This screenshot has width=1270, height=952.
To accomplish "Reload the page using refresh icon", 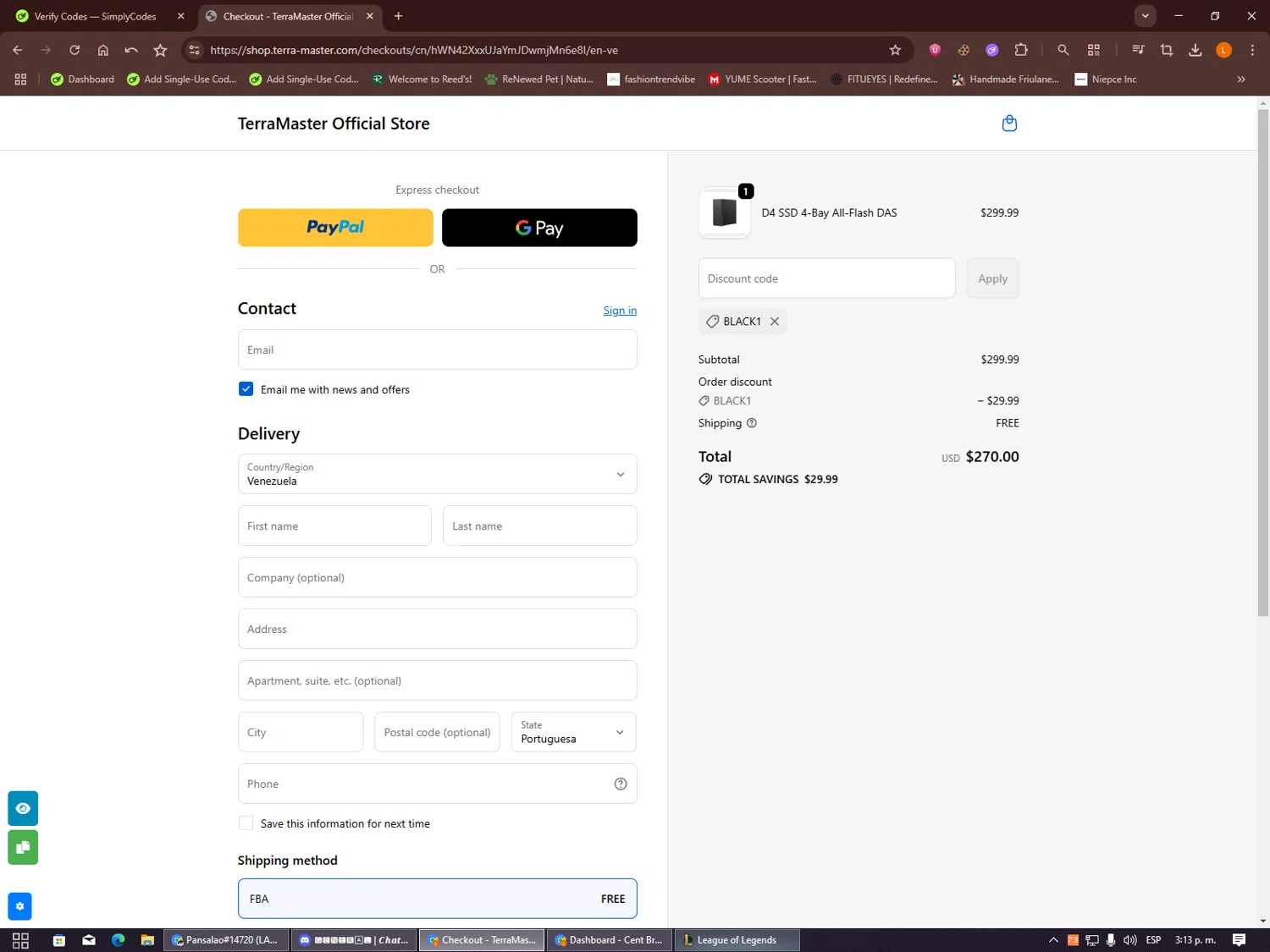I will (x=75, y=50).
